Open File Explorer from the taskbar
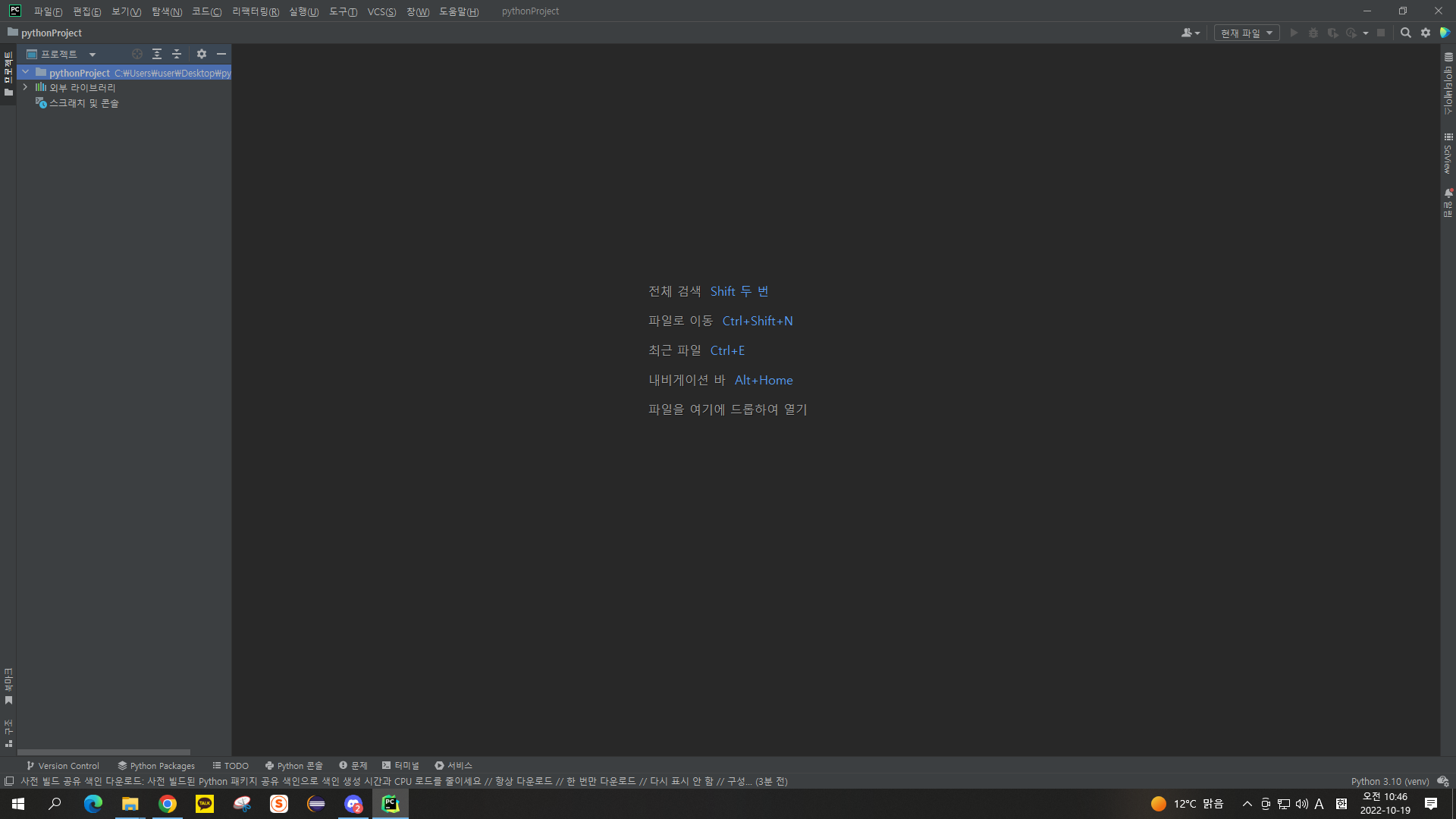 [x=130, y=804]
